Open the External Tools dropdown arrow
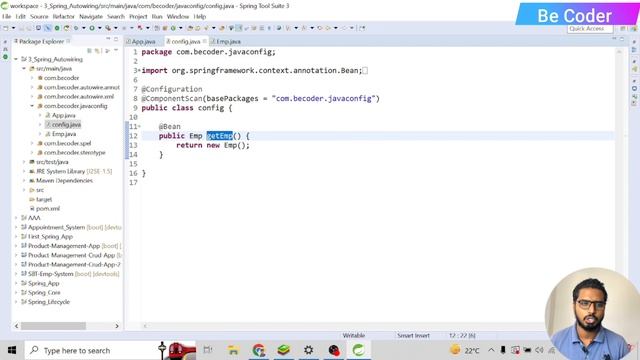Viewport: 640px width, 360px height. coord(116,28)
